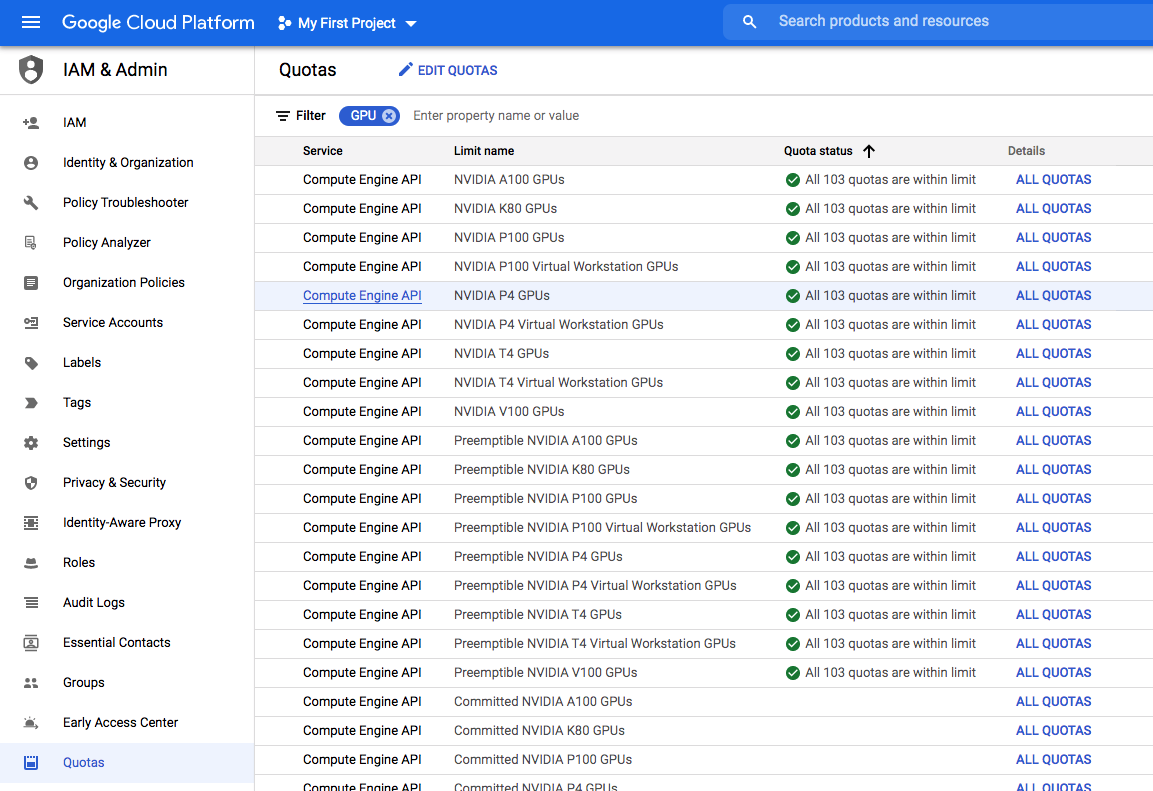Select Preemptible NVIDIA T4 Virtual Workstation GPUs
Viewport: 1153px width, 791px height.
(595, 644)
